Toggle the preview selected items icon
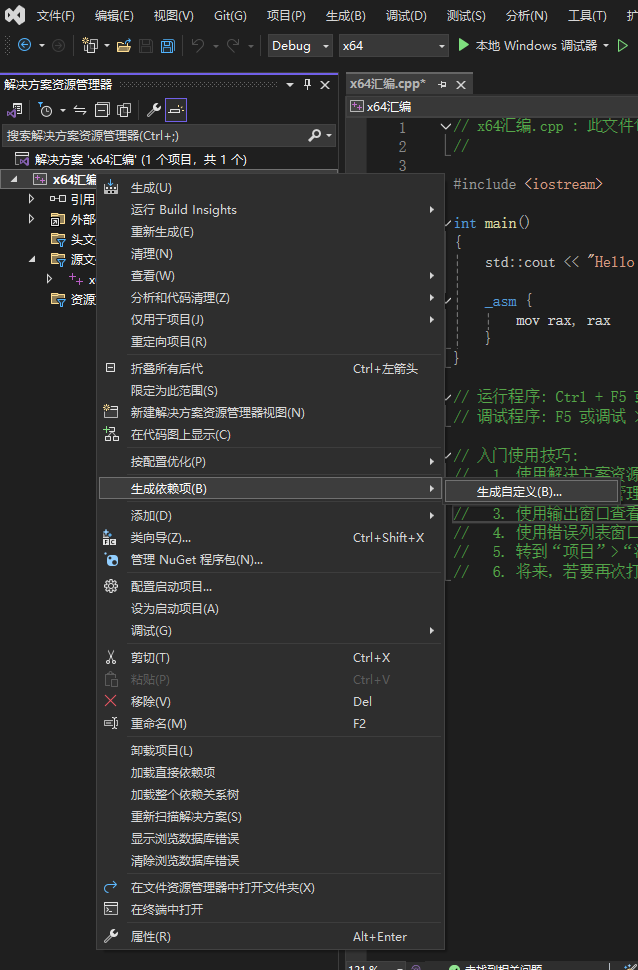Image resolution: width=638 pixels, height=970 pixels. [x=176, y=110]
